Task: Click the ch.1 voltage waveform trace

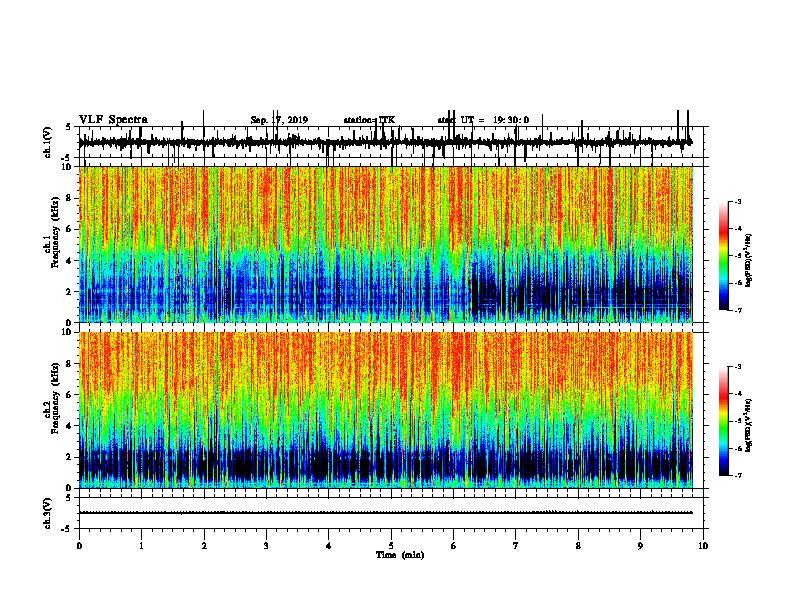Action: click(386, 142)
